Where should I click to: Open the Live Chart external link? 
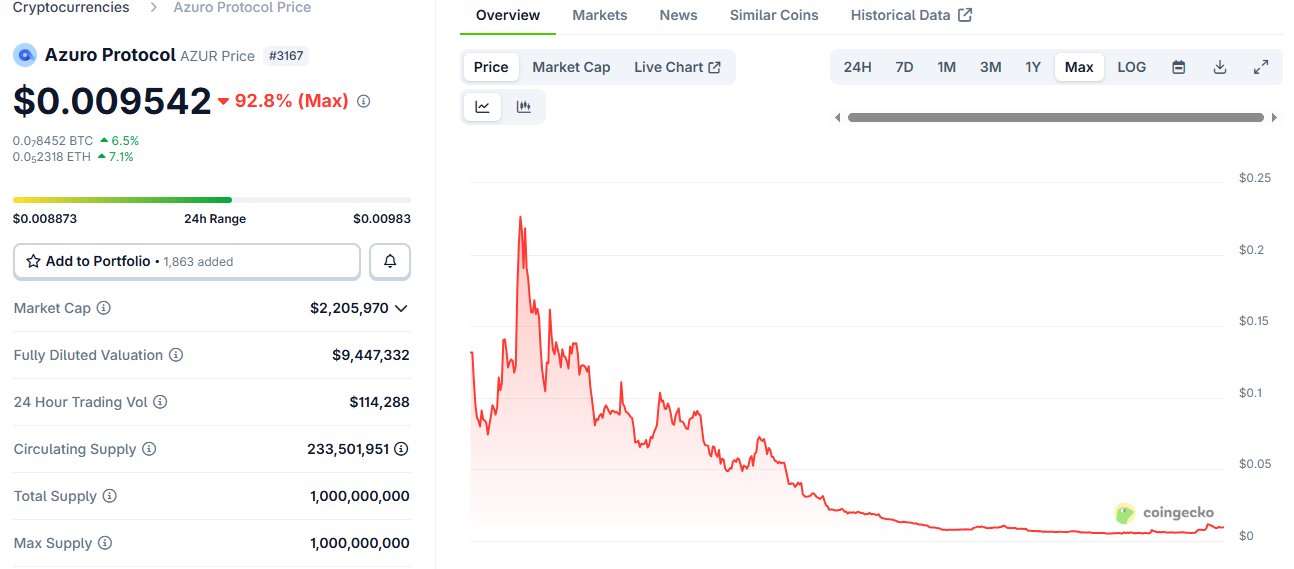point(677,67)
